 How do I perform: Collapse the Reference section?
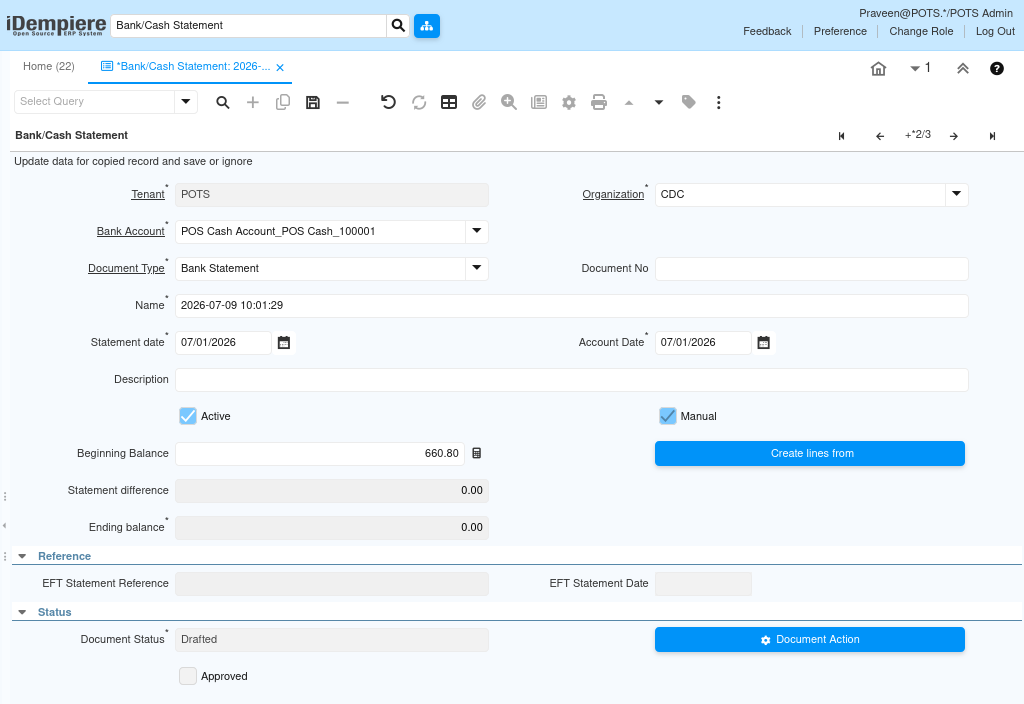(x=22, y=556)
